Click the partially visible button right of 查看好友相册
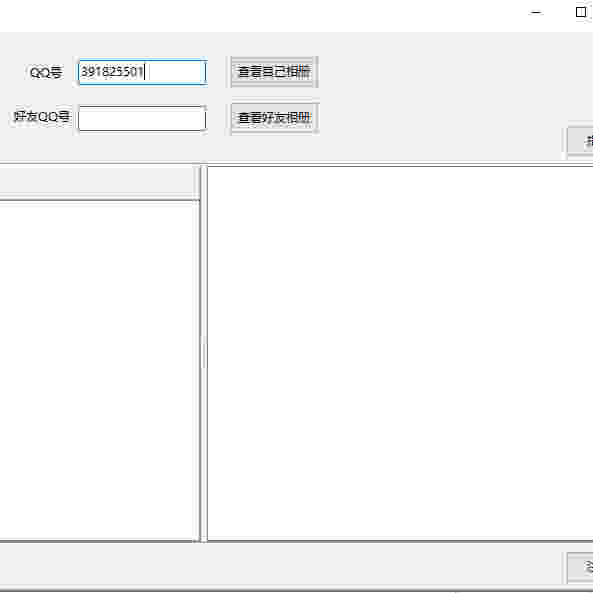Image resolution: width=593 pixels, height=593 pixels. click(580, 141)
